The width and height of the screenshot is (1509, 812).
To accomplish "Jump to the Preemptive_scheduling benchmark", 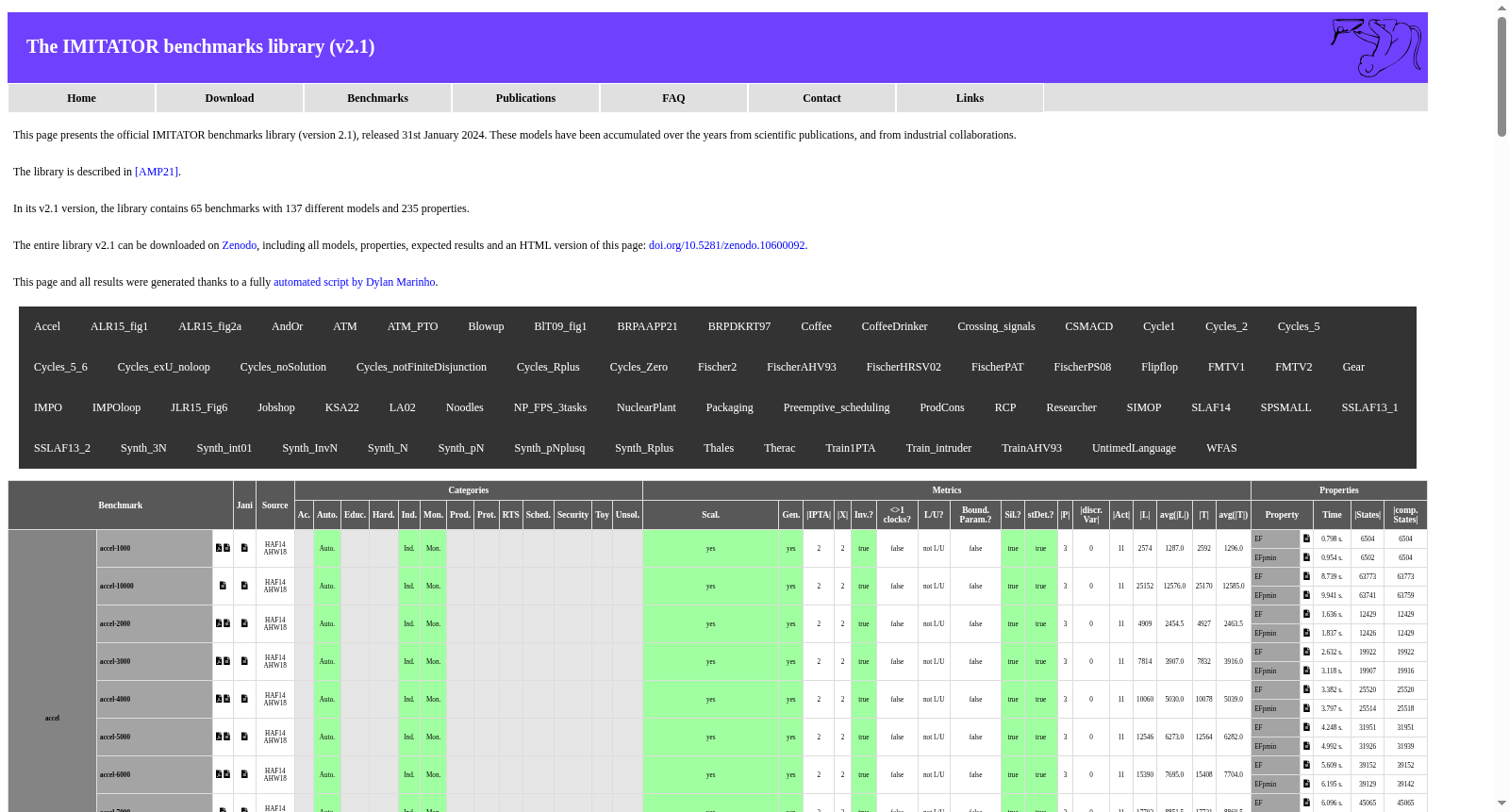I will 837,407.
